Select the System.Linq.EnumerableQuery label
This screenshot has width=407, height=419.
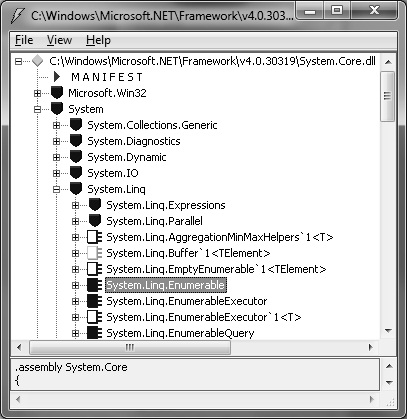click(180, 333)
